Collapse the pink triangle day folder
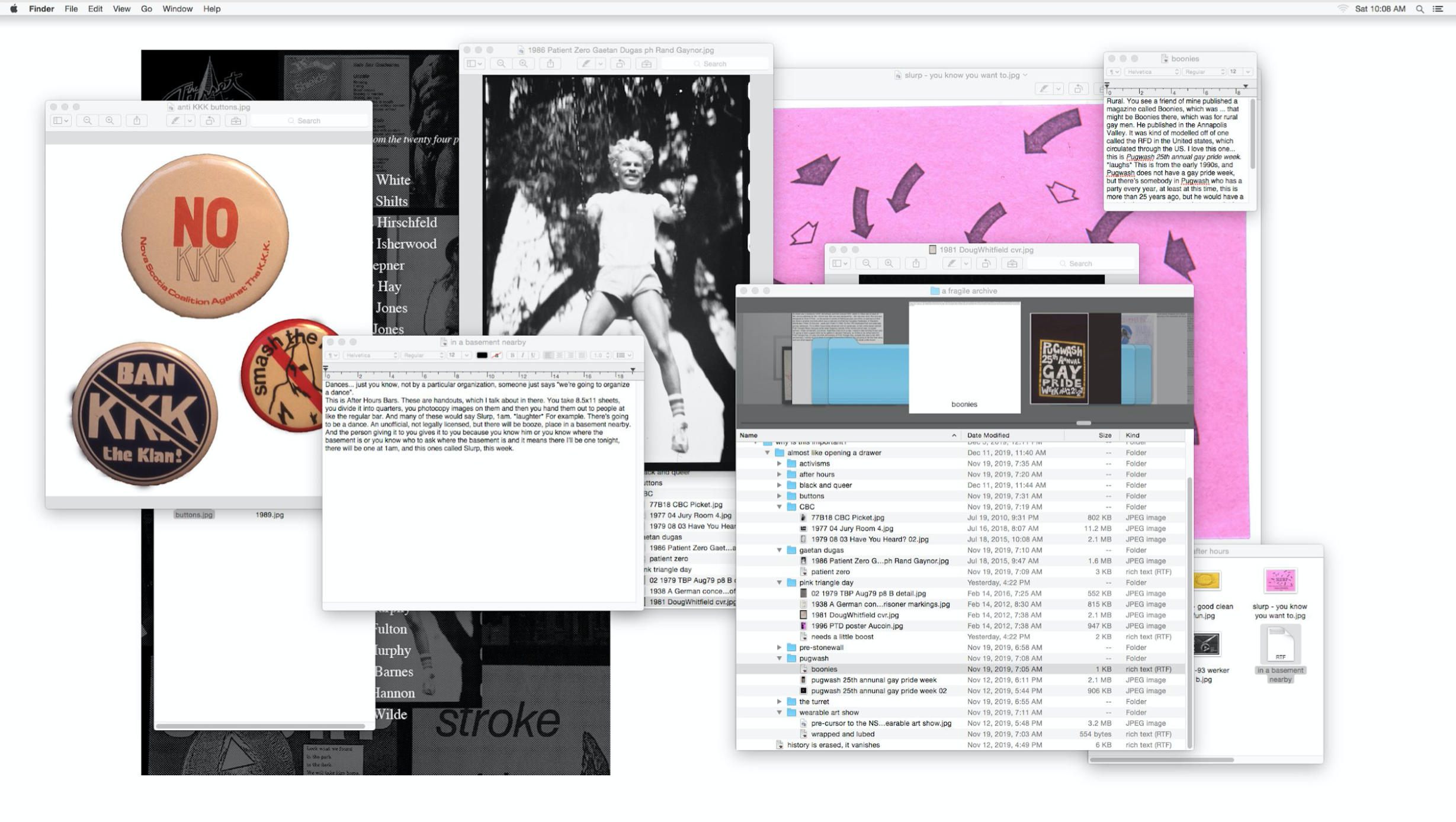This screenshot has width=1456, height=822. [x=780, y=583]
